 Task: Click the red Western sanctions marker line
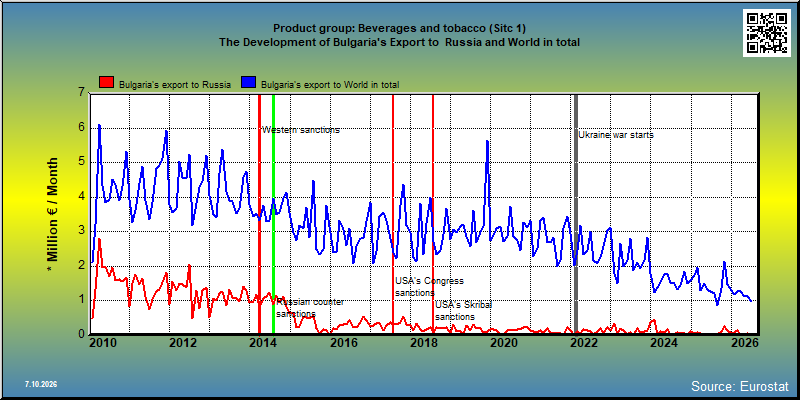(x=259, y=214)
